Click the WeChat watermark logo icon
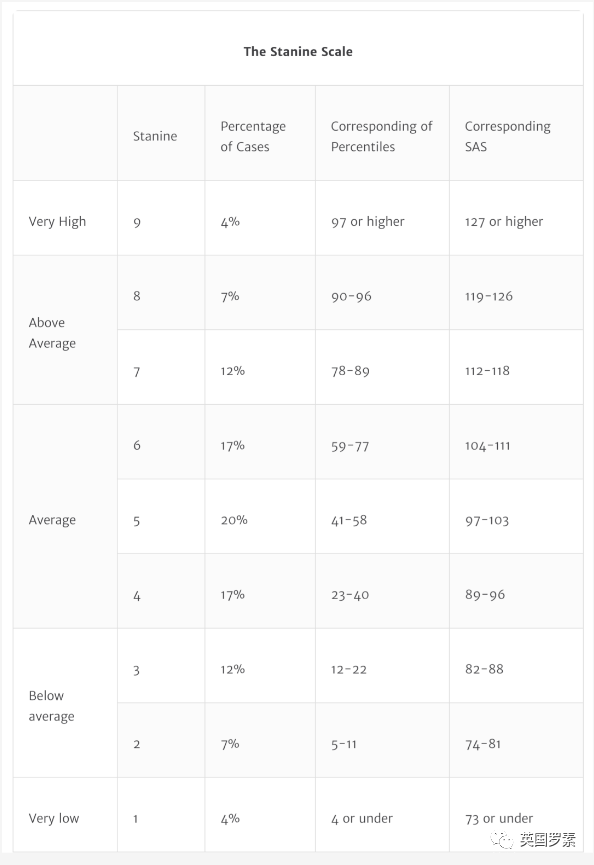The height and width of the screenshot is (865, 594). click(x=501, y=840)
